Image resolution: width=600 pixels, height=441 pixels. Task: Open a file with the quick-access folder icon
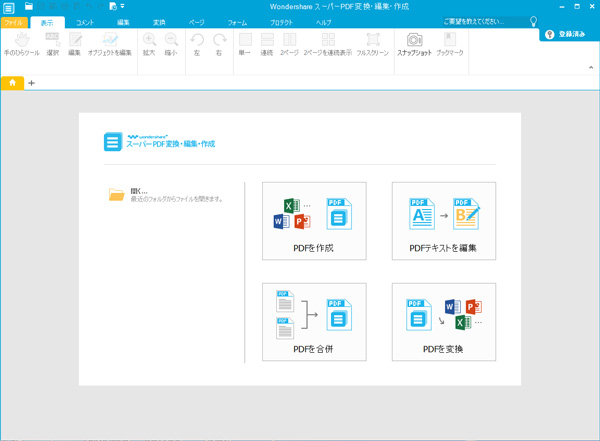tap(29, 6)
